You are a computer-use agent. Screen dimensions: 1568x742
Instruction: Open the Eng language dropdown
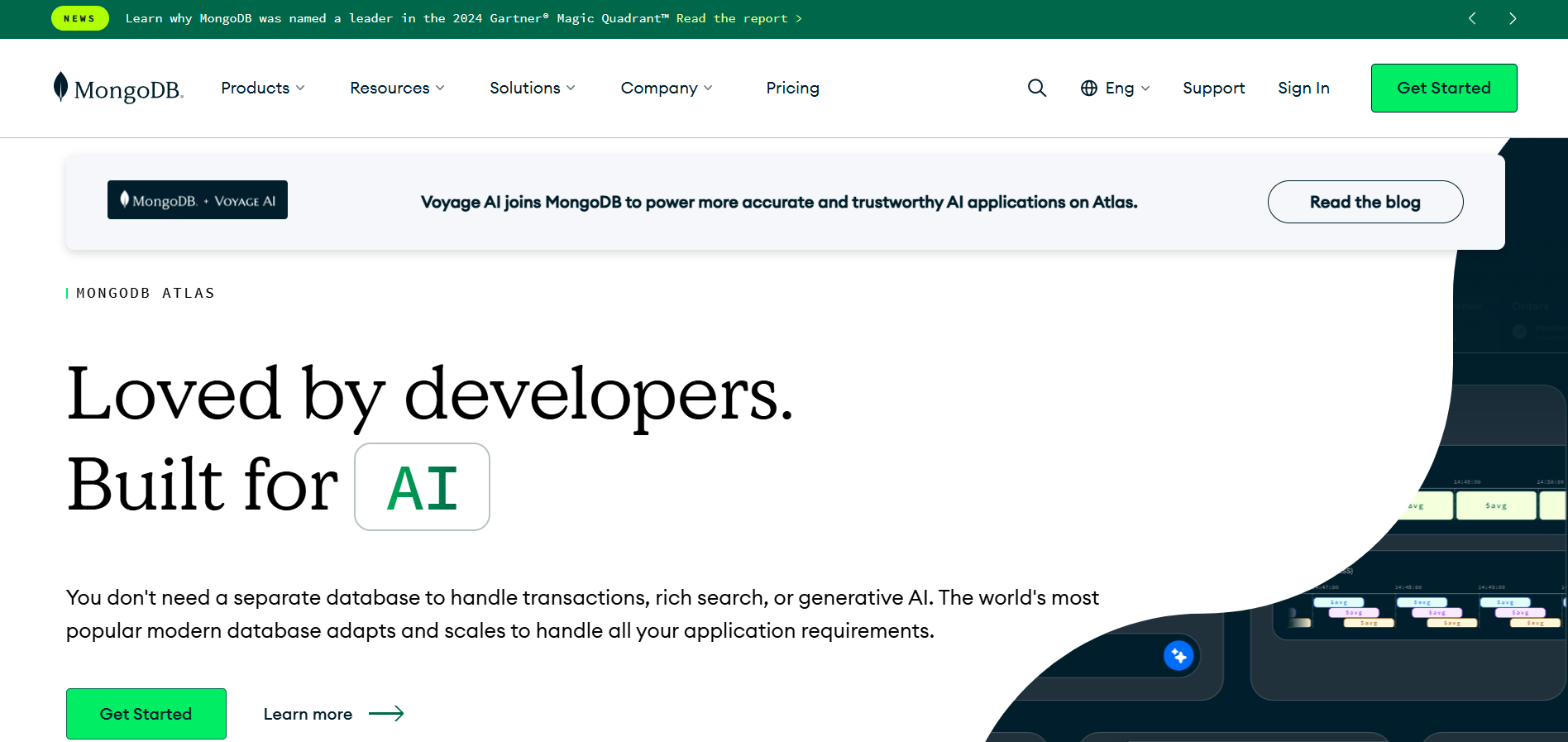tap(1115, 88)
